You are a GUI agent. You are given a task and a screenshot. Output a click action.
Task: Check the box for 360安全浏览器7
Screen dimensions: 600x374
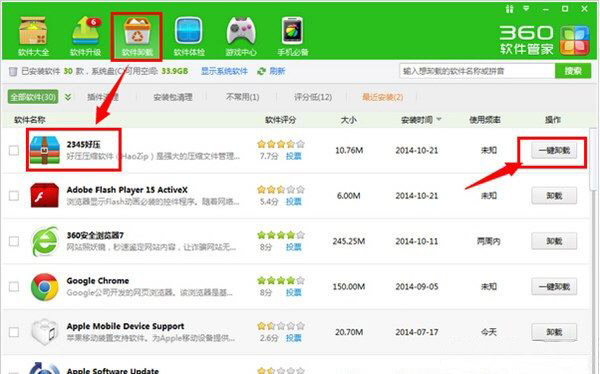[14, 241]
